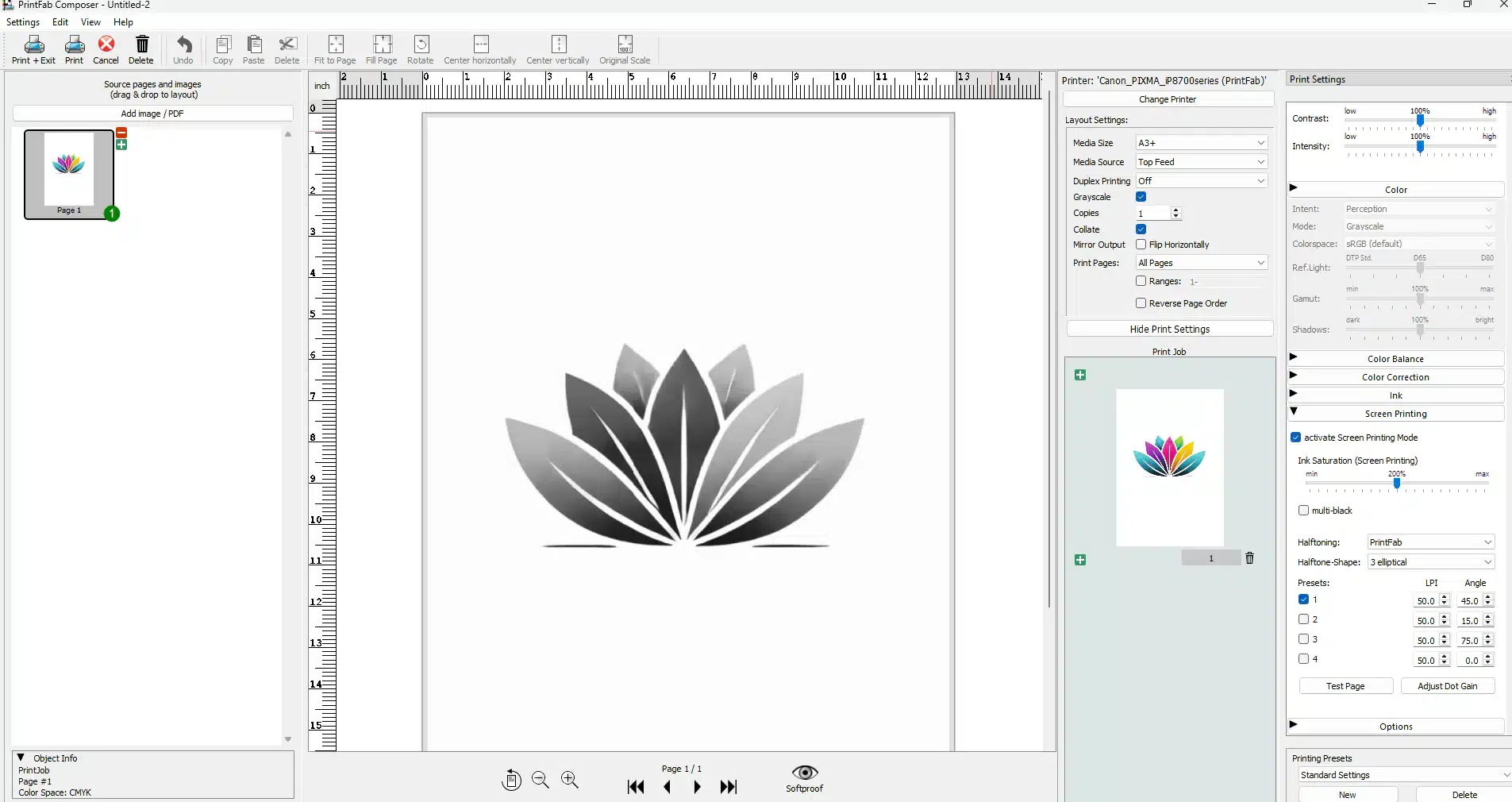The height and width of the screenshot is (802, 1512).
Task: Open the Settings menu
Action: click(22, 21)
